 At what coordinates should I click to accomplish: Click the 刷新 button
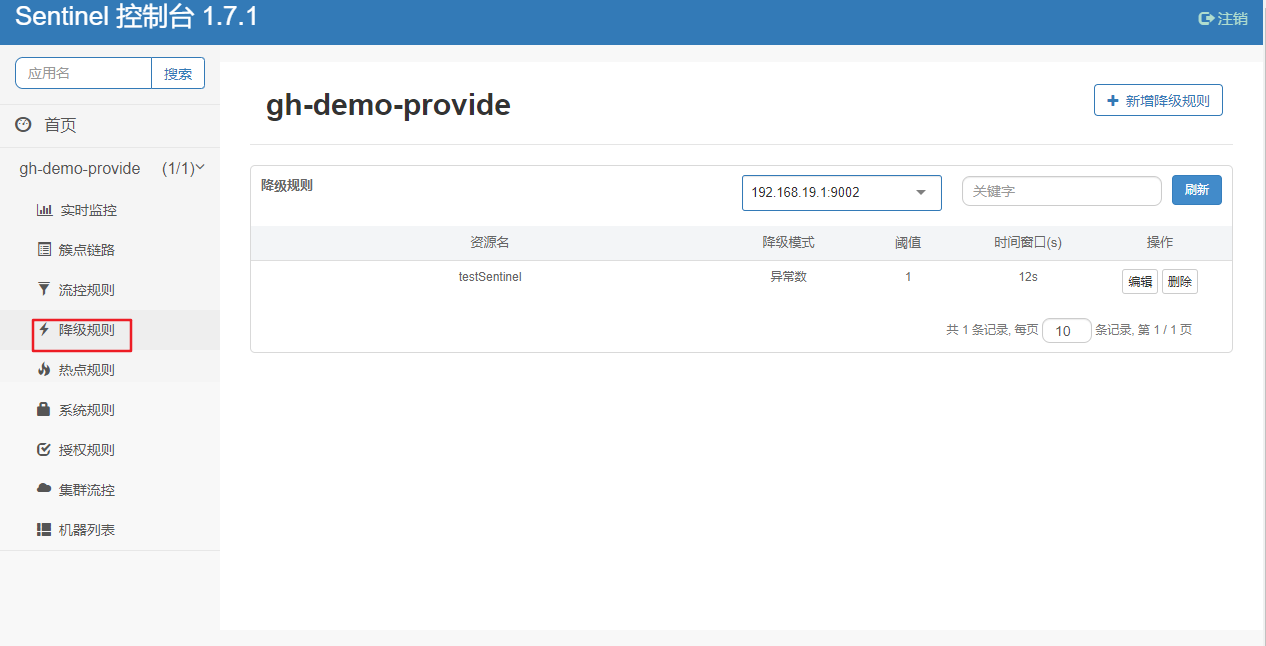tap(1197, 190)
